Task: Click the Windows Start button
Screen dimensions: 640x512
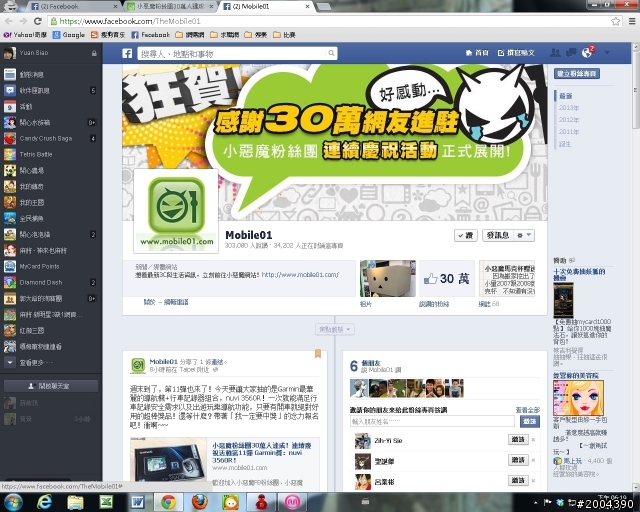Action: (x=13, y=502)
